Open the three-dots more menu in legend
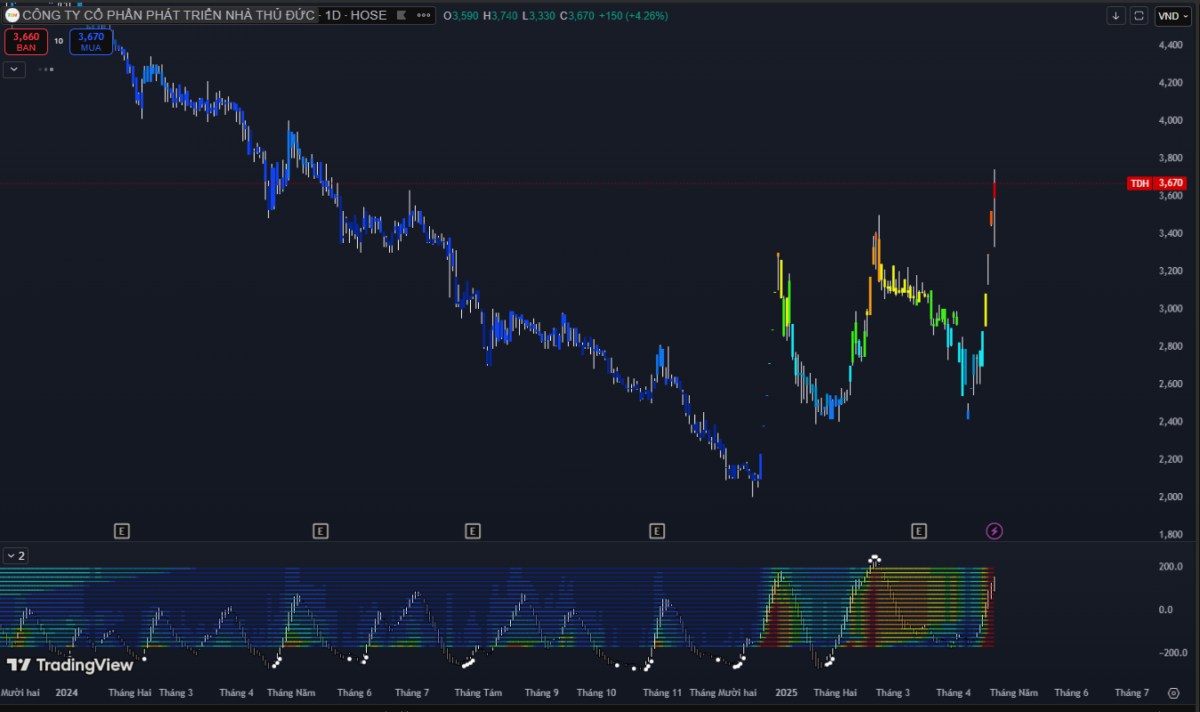 point(424,16)
